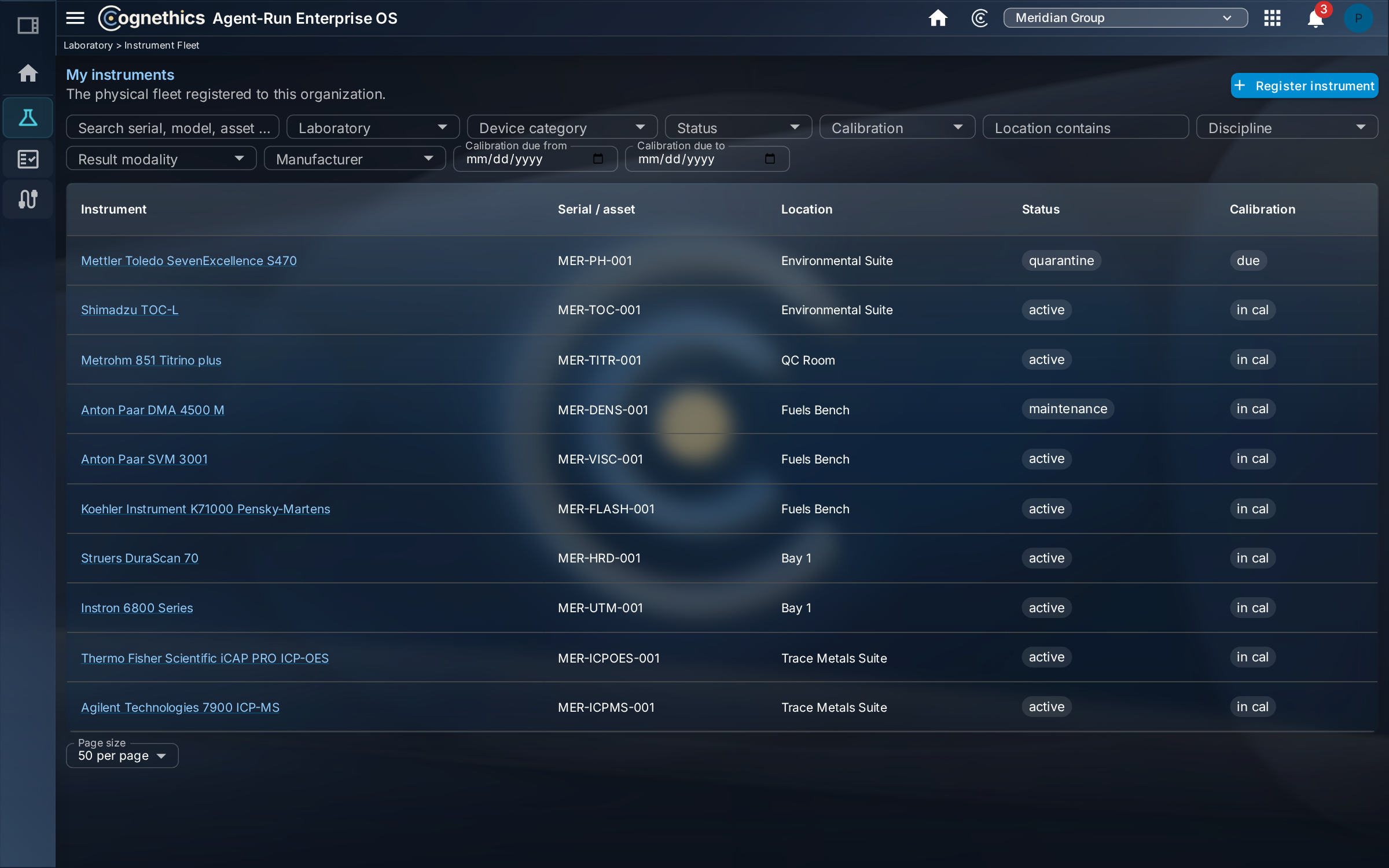Viewport: 1389px width, 868px height.
Task: Click Instrument Fleet in the breadcrumb
Action: click(x=161, y=45)
